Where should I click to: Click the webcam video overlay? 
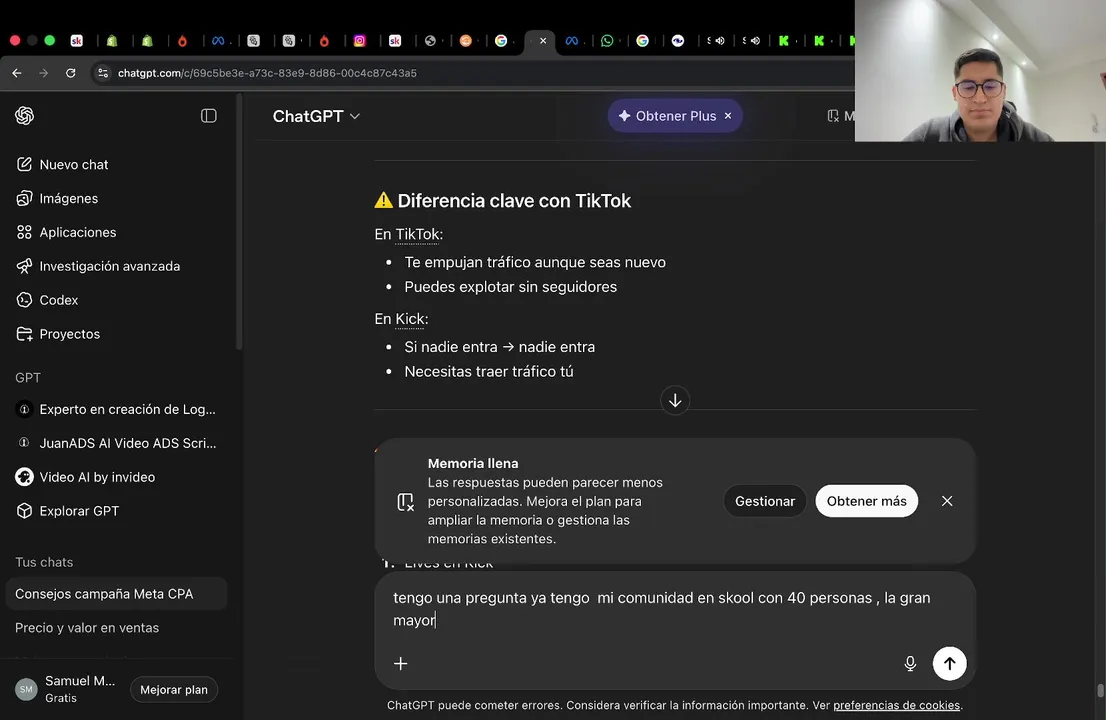click(x=980, y=71)
